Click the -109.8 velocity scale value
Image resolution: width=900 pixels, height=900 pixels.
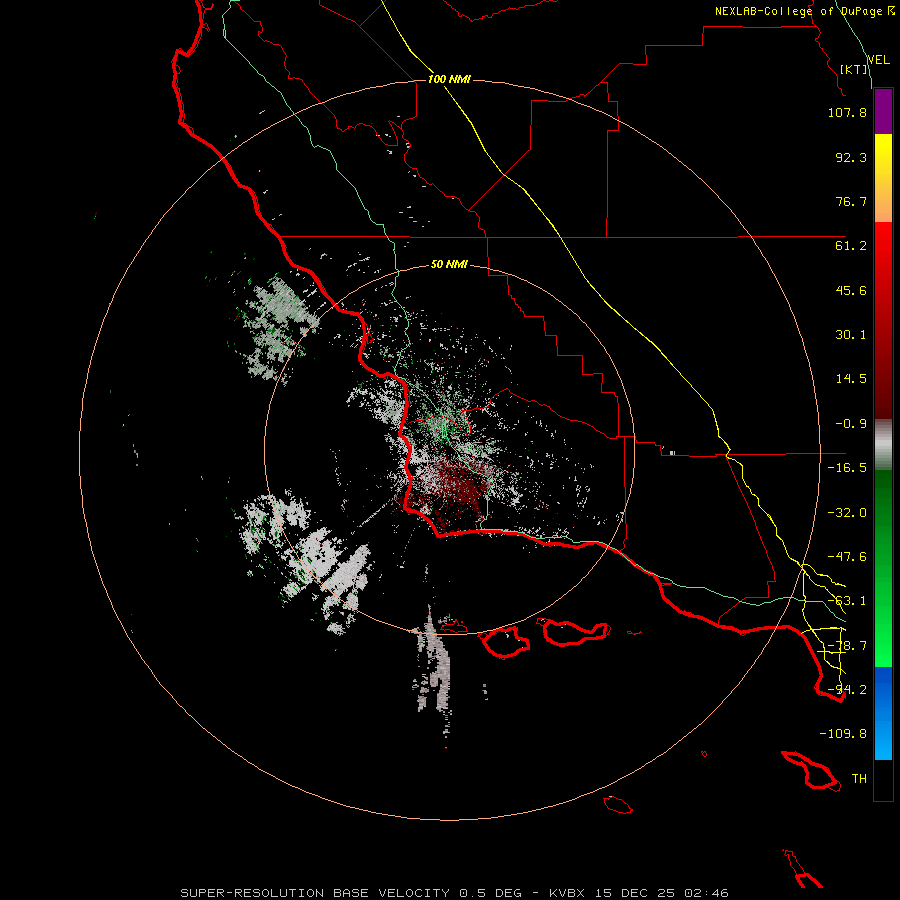point(843,734)
